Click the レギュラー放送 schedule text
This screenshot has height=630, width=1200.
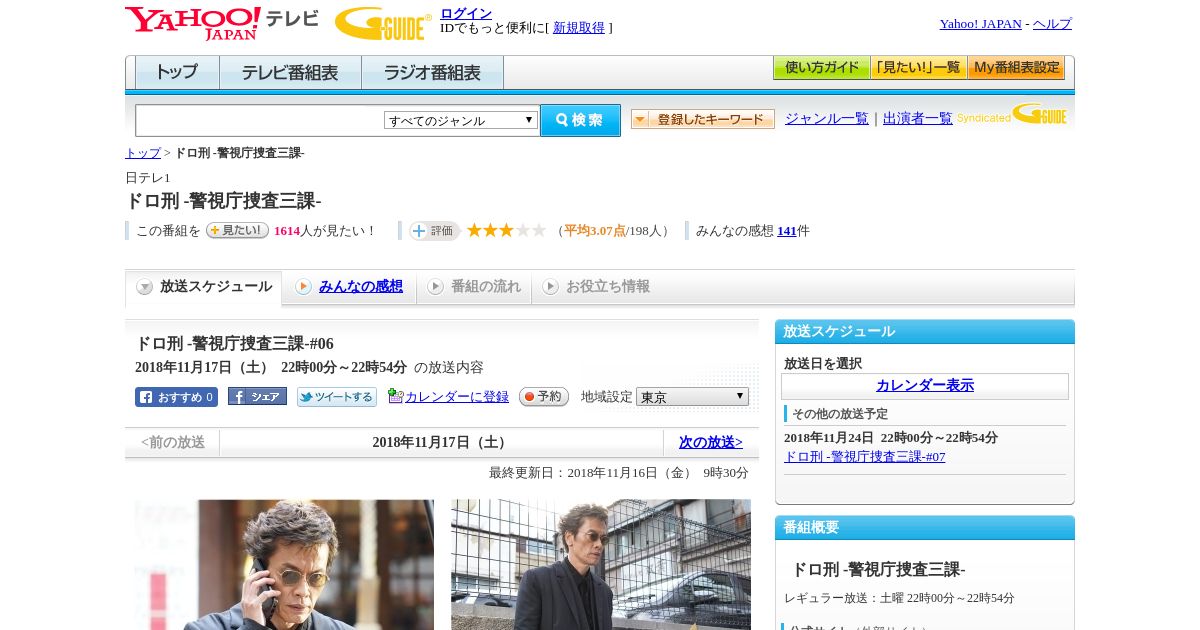(899, 598)
